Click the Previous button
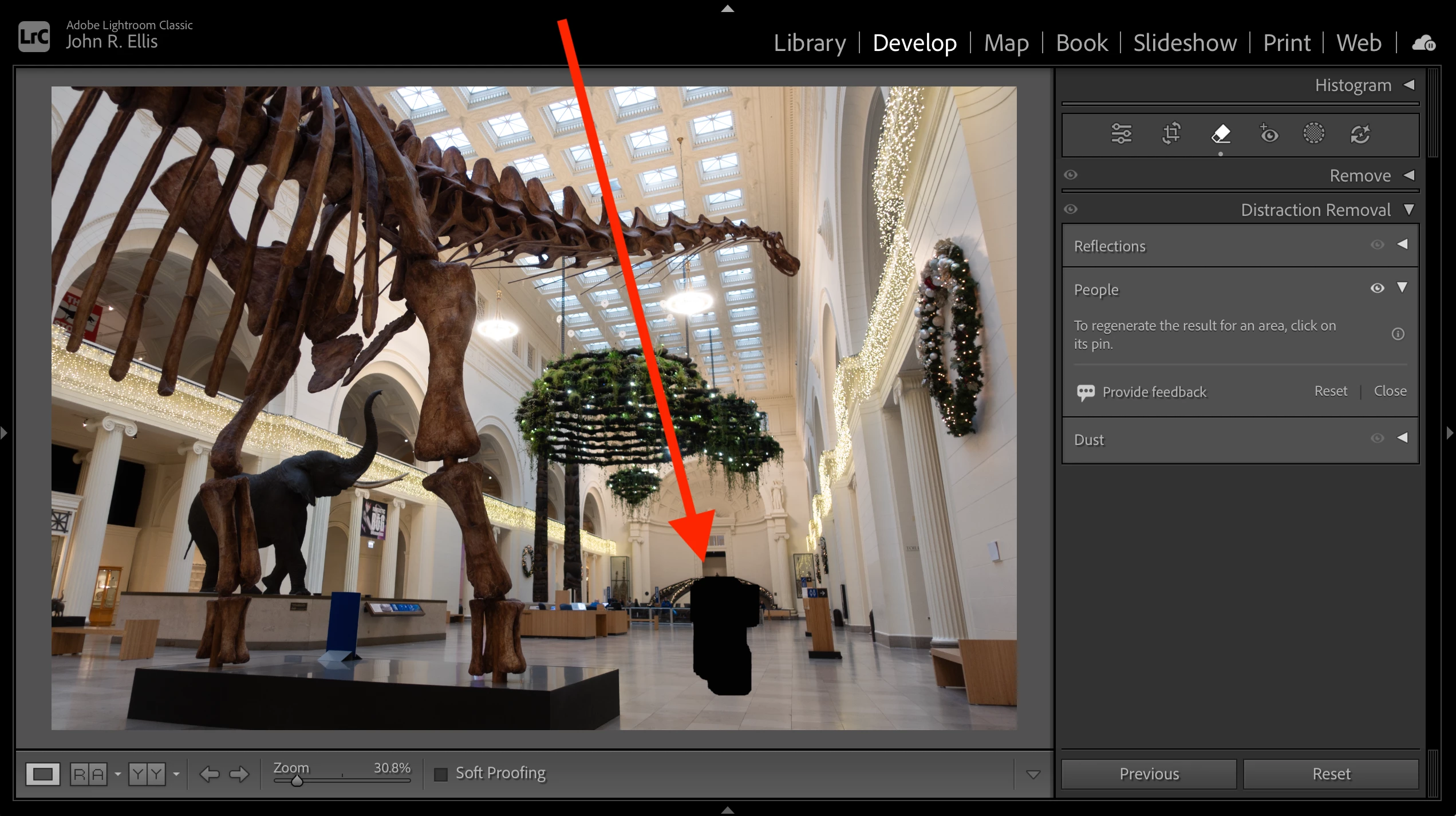This screenshot has width=1456, height=816. coord(1149,774)
